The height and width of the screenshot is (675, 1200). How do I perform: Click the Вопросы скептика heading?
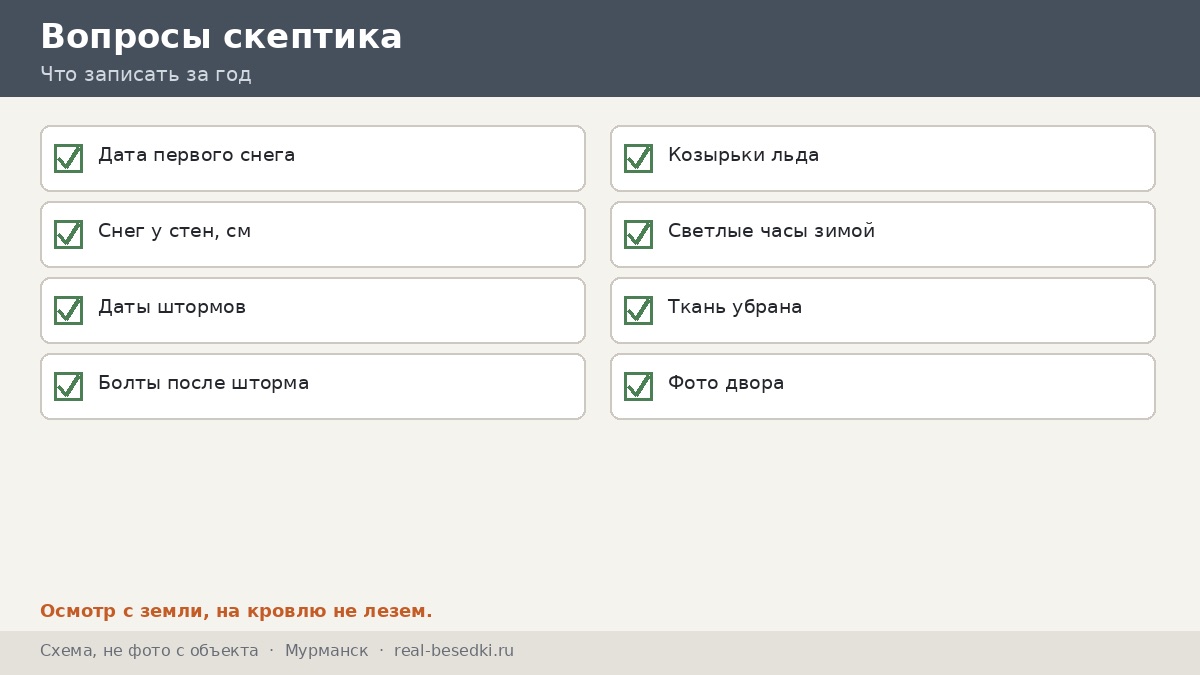(x=221, y=37)
